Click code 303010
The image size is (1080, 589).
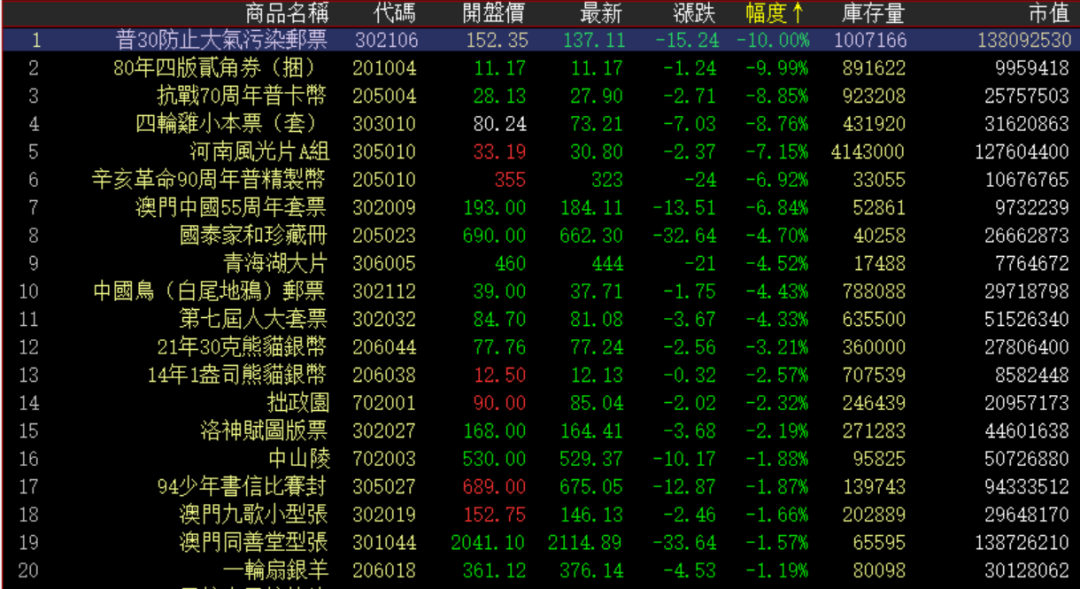tap(384, 124)
